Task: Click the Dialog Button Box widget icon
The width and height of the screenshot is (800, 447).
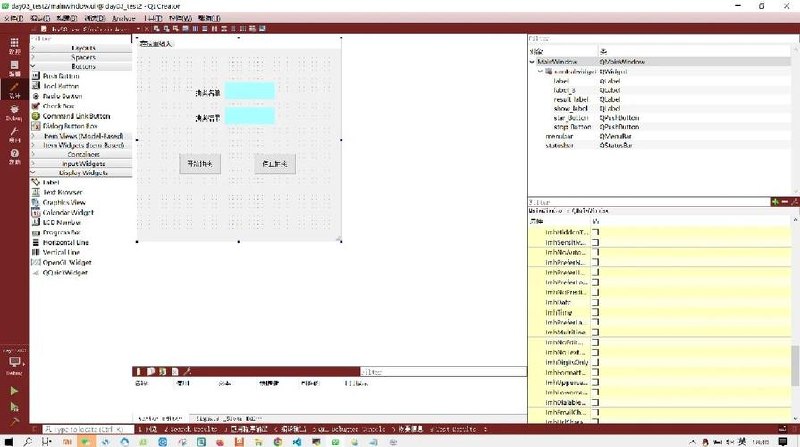Action: [36, 126]
